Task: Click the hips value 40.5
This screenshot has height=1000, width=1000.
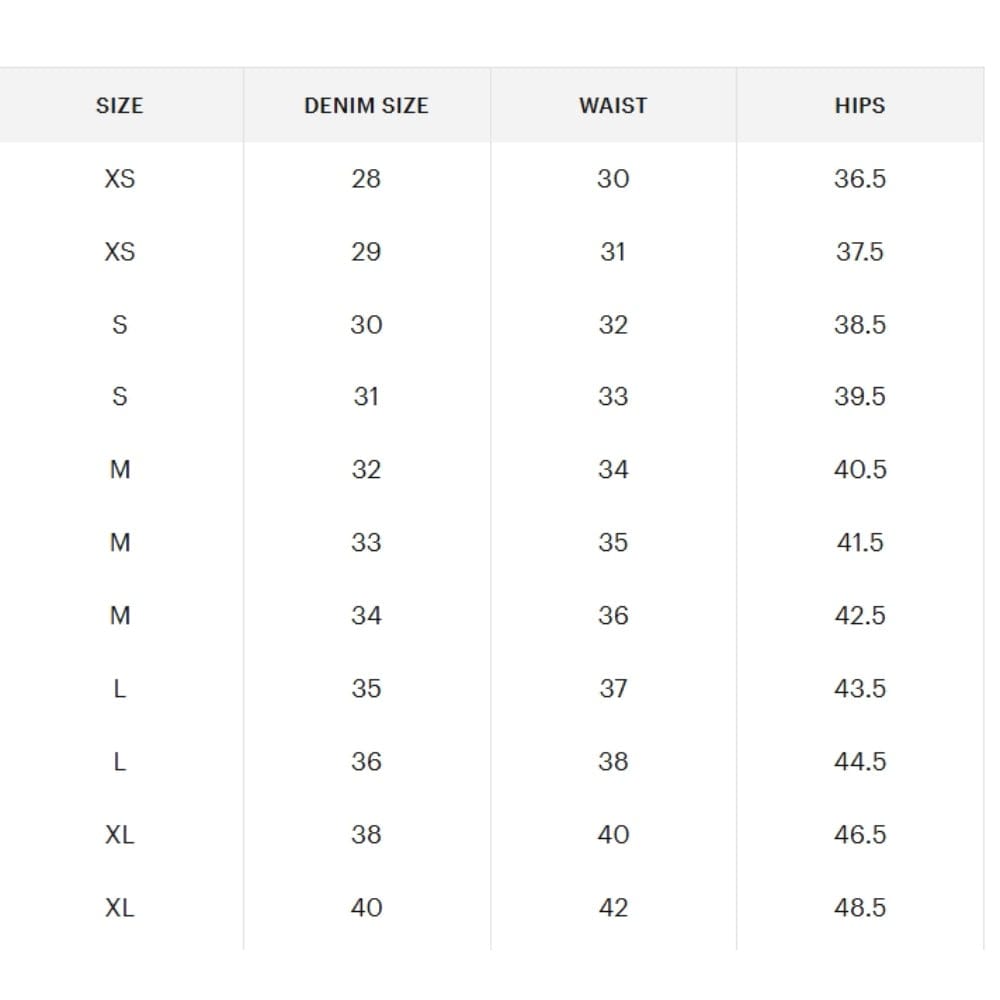Action: [860, 470]
